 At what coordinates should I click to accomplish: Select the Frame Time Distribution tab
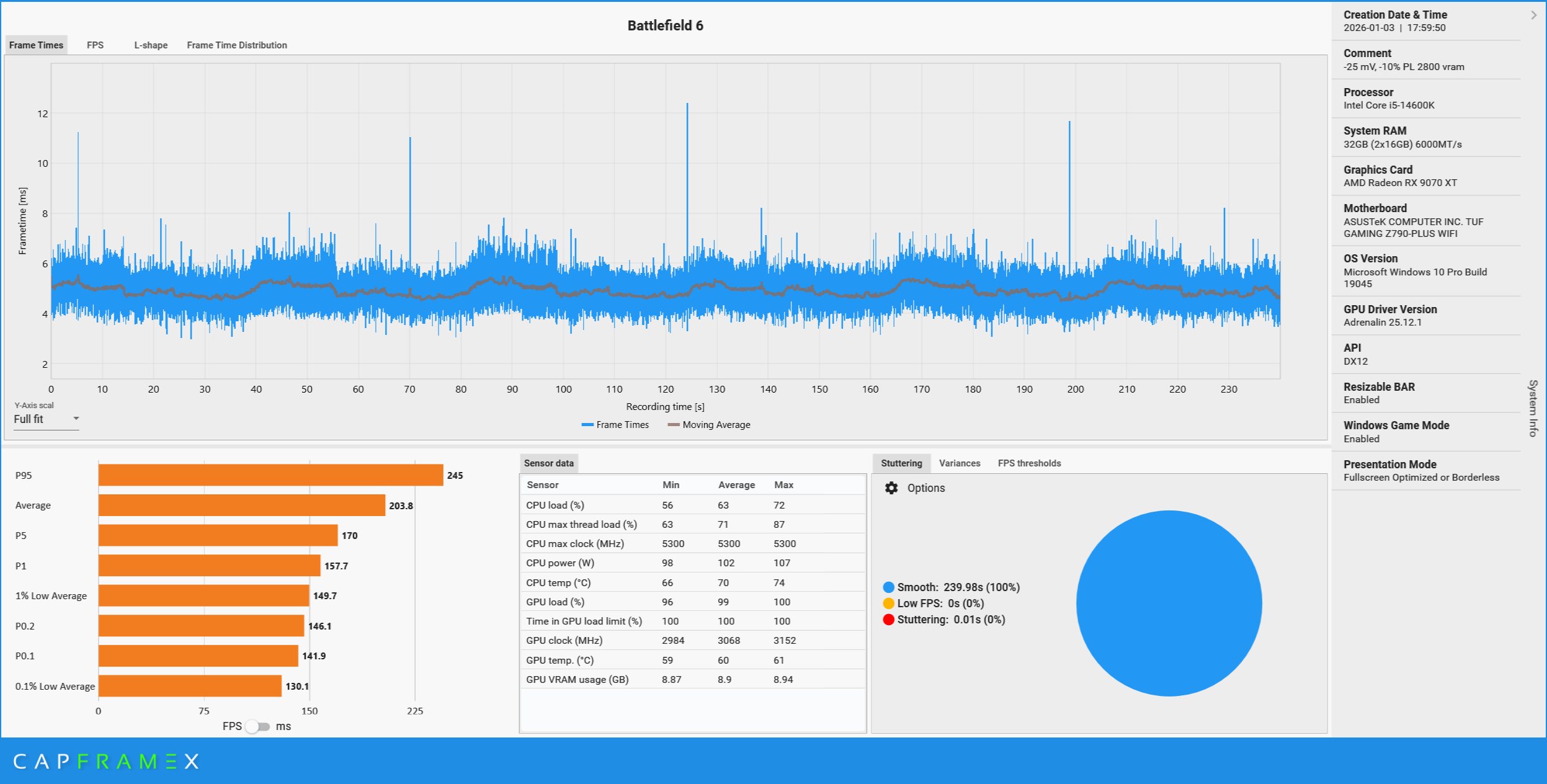[x=237, y=45]
